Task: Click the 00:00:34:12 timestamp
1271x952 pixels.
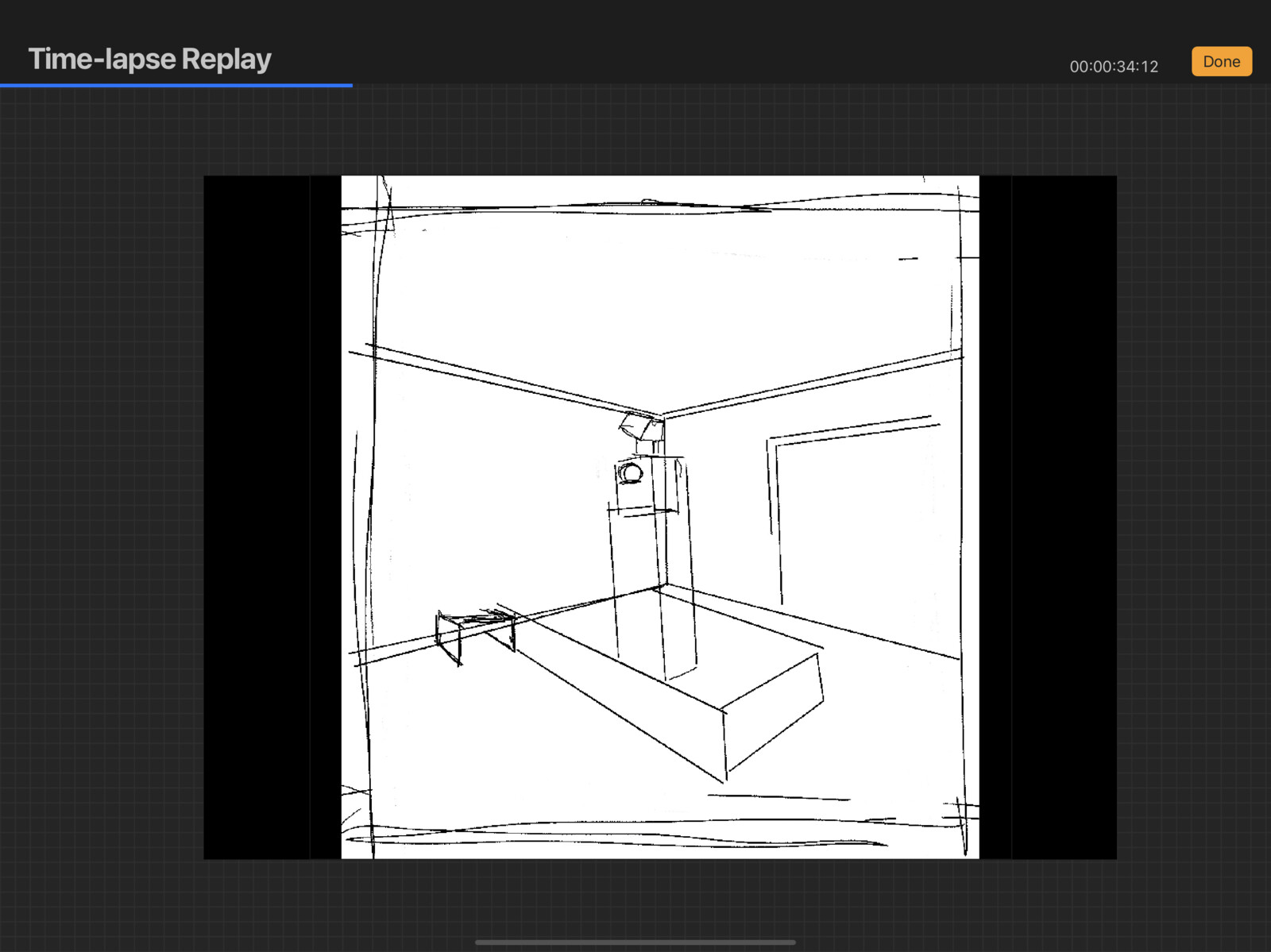Action: (1114, 67)
